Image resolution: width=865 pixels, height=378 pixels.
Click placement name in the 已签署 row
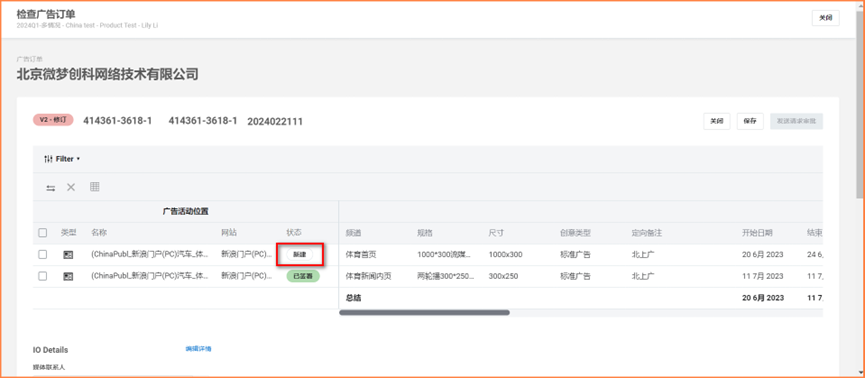point(150,276)
